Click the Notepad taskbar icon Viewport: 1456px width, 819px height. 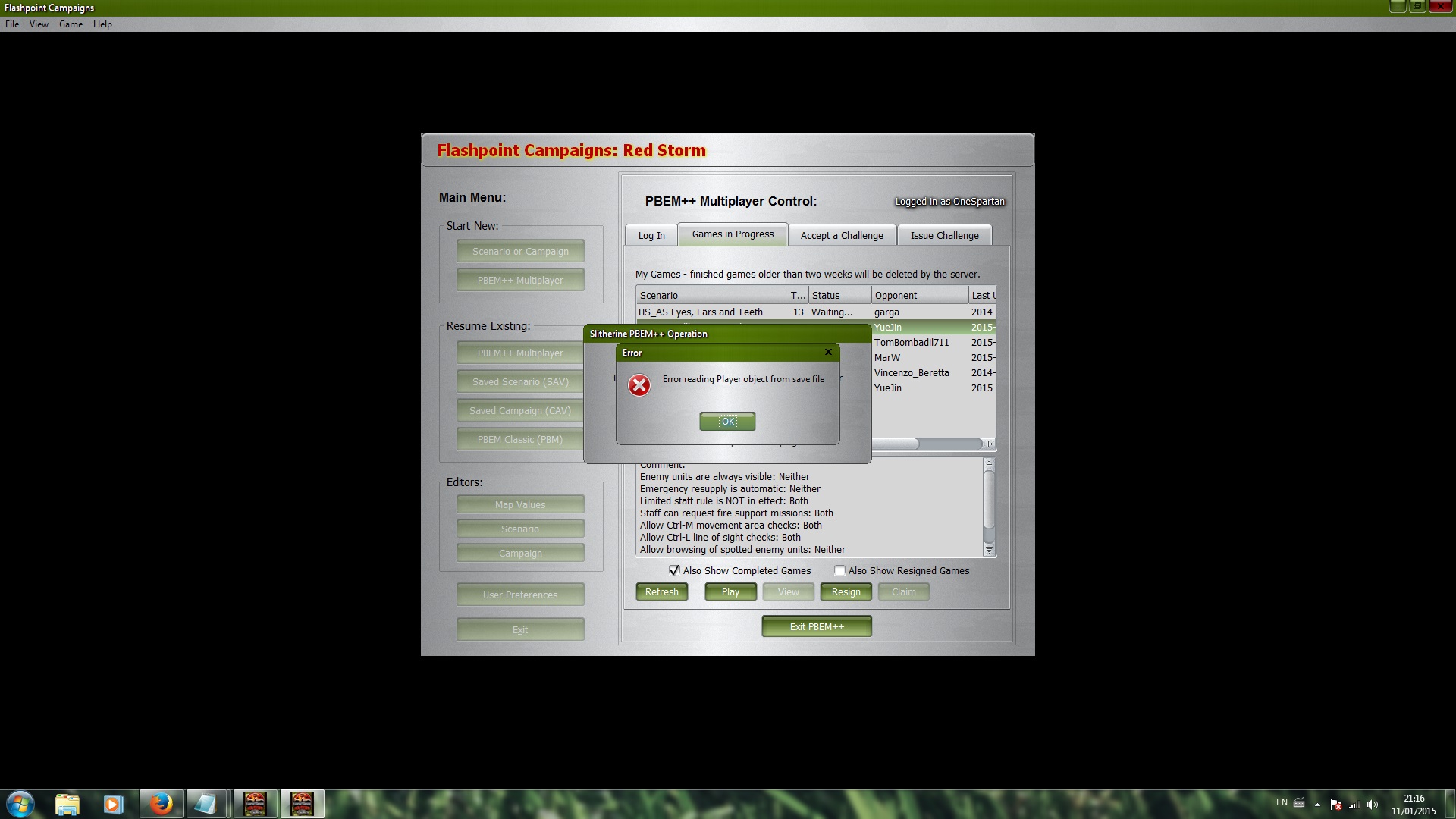pyautogui.click(x=206, y=804)
